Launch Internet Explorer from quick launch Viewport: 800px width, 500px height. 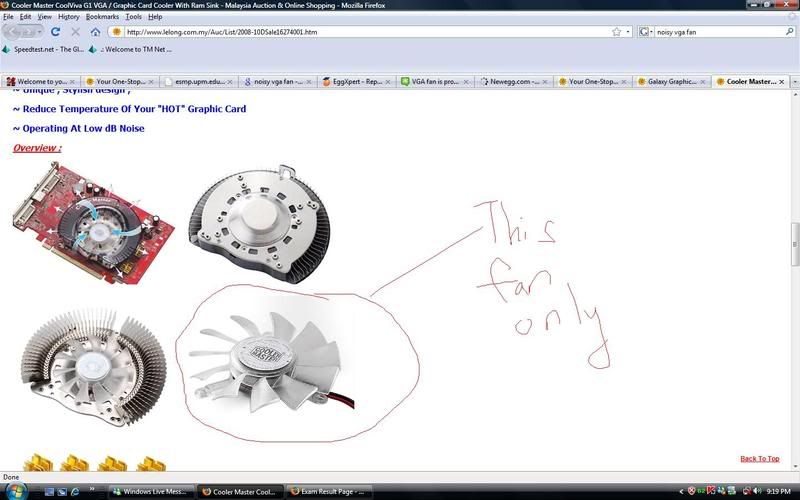(x=75, y=492)
